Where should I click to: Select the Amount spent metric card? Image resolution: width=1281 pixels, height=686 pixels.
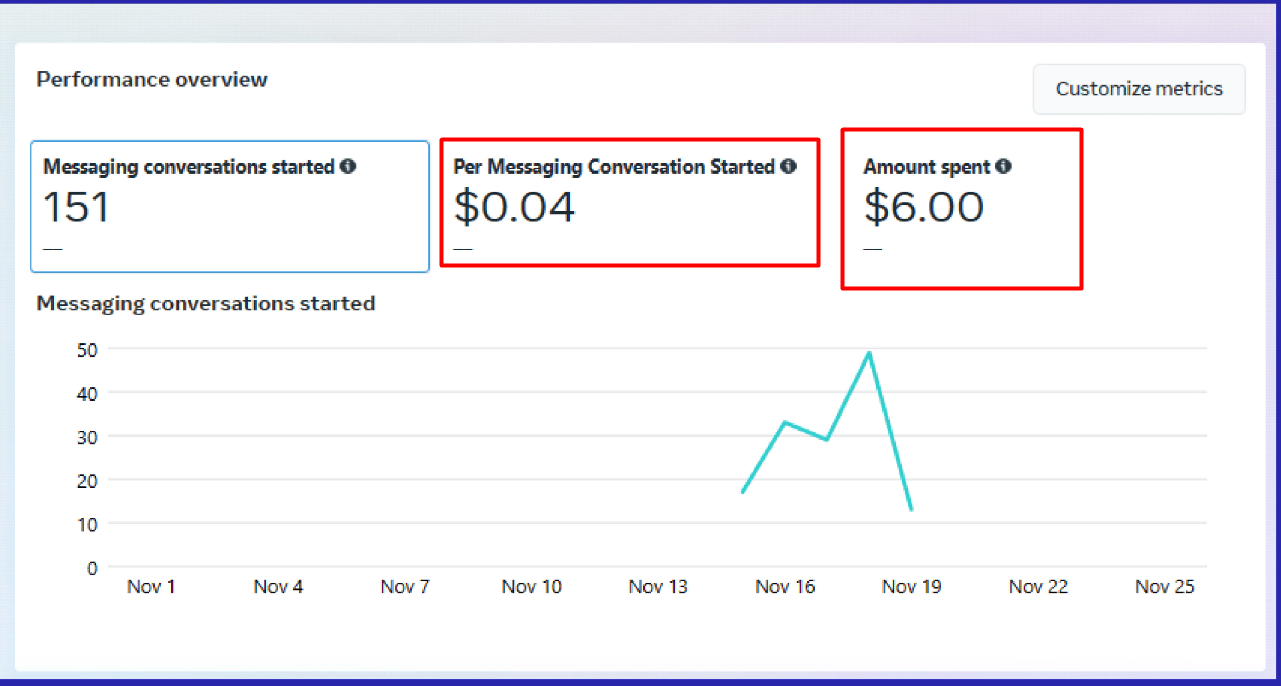(961, 209)
